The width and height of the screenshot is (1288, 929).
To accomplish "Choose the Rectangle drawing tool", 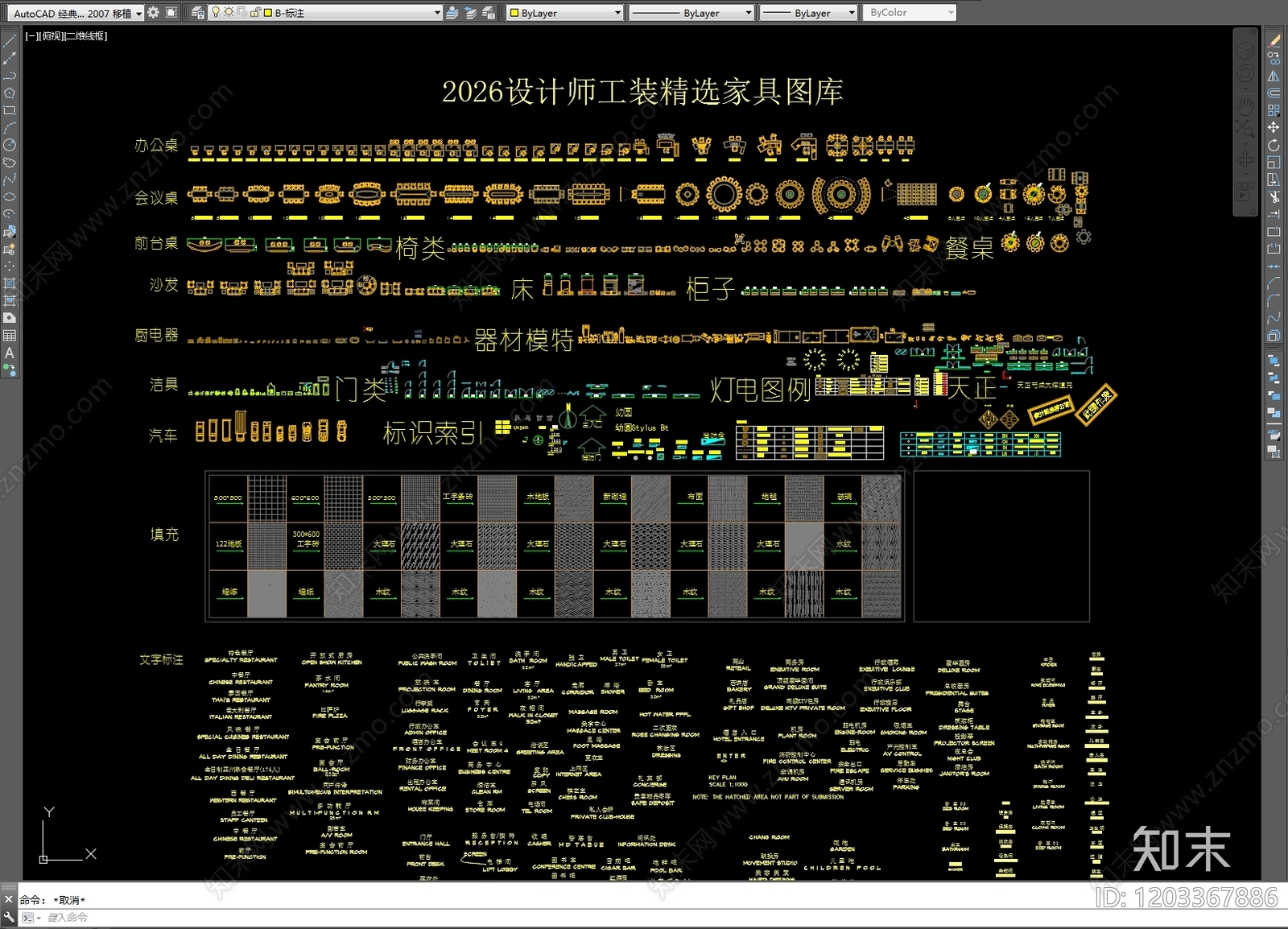I will click(10, 110).
